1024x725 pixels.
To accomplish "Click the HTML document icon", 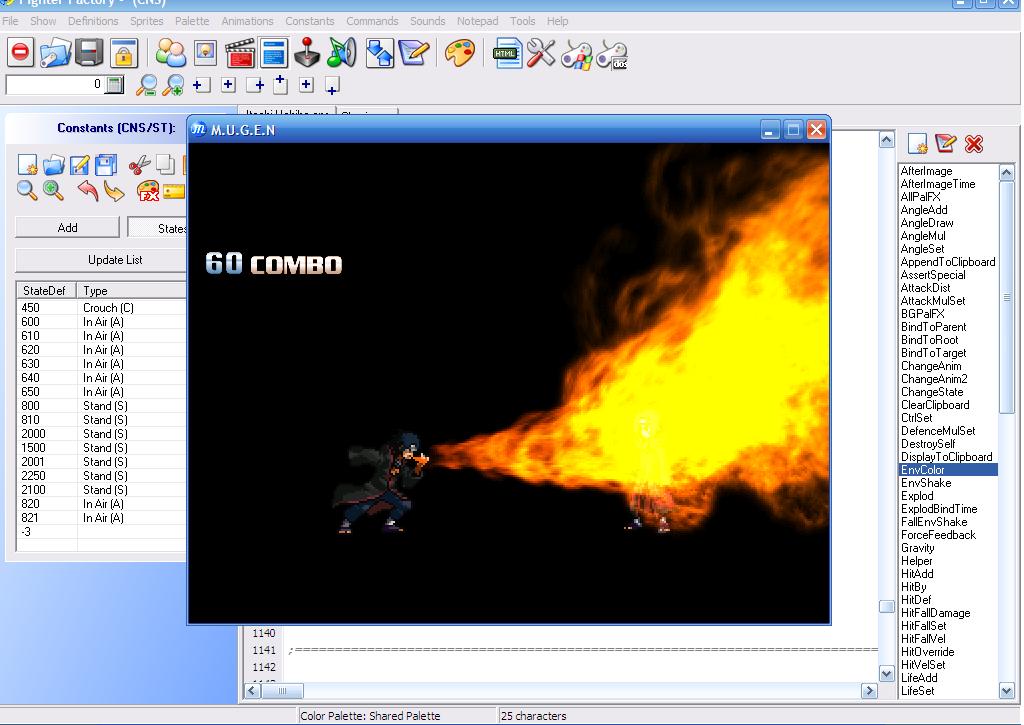I will click(x=507, y=53).
